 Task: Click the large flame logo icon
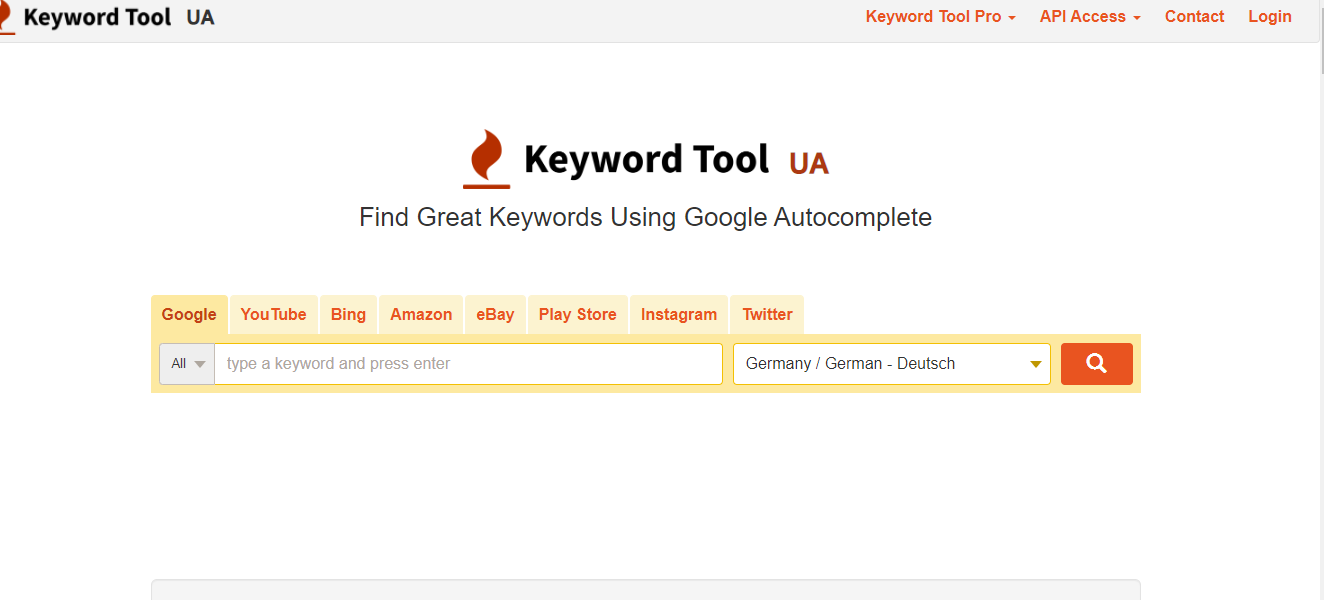(486, 159)
